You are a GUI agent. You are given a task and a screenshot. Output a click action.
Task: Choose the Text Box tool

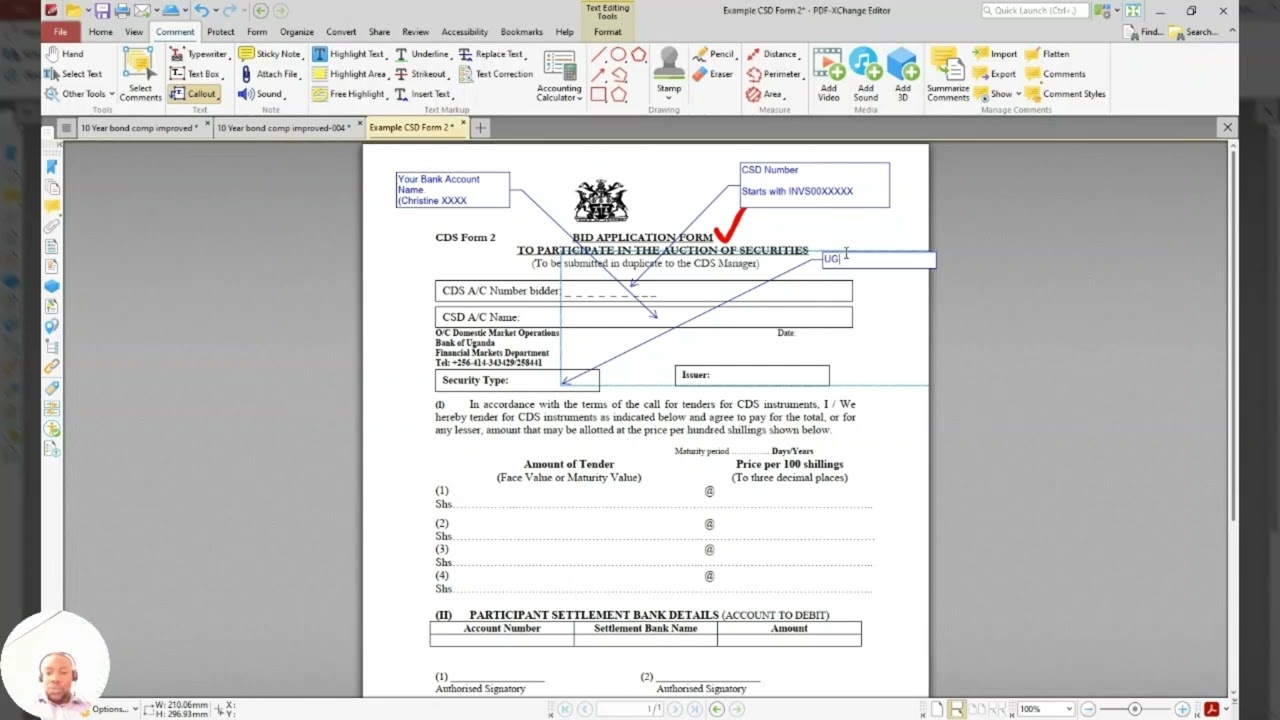pos(195,74)
